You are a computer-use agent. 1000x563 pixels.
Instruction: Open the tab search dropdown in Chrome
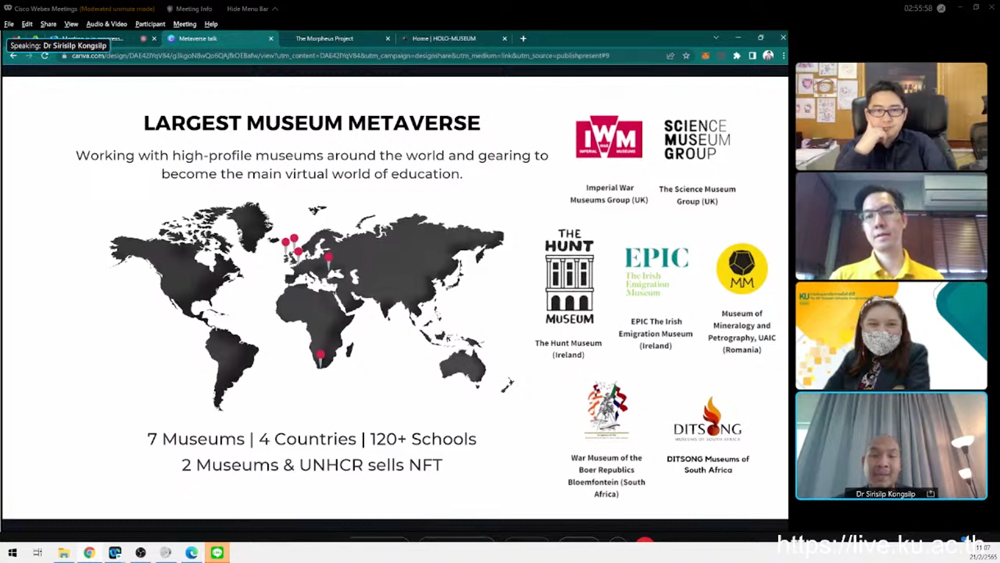point(716,38)
